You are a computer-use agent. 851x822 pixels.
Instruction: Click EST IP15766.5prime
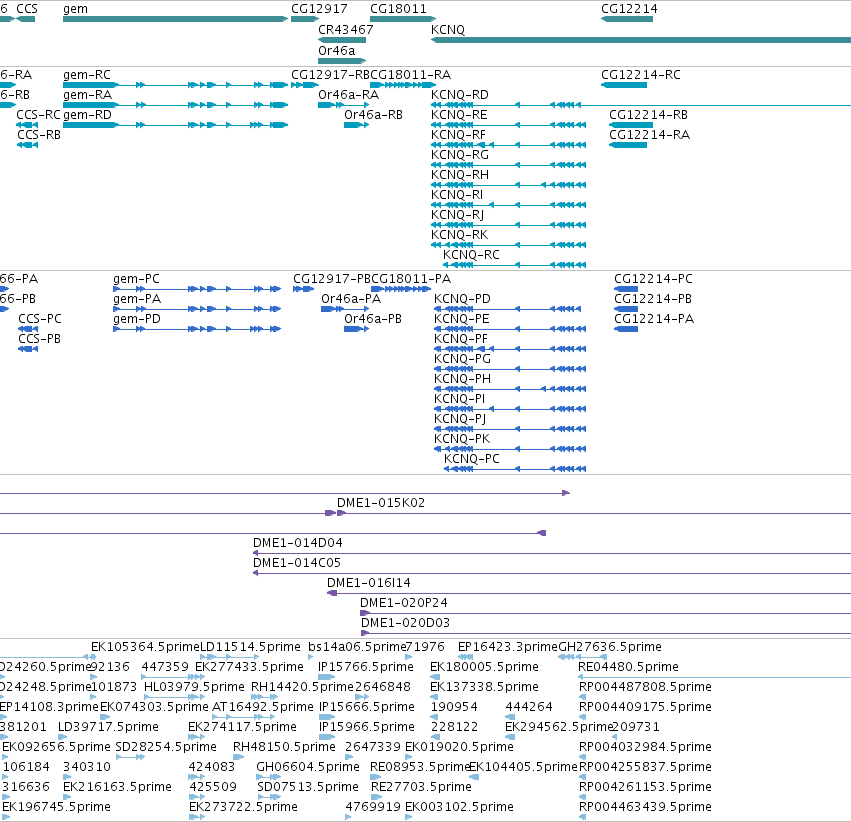pyautogui.click(x=366, y=667)
